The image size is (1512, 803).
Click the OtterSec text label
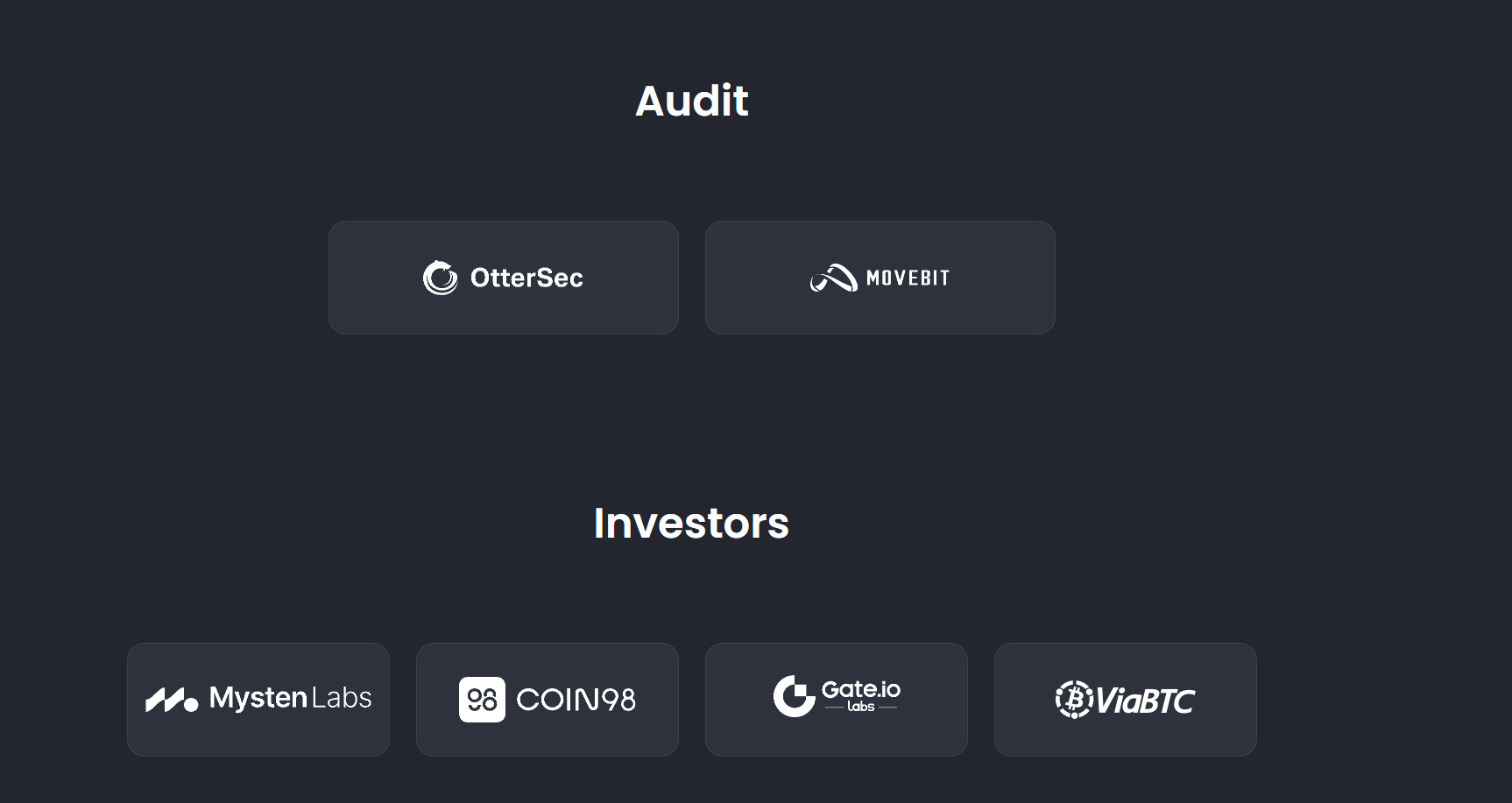tap(526, 278)
